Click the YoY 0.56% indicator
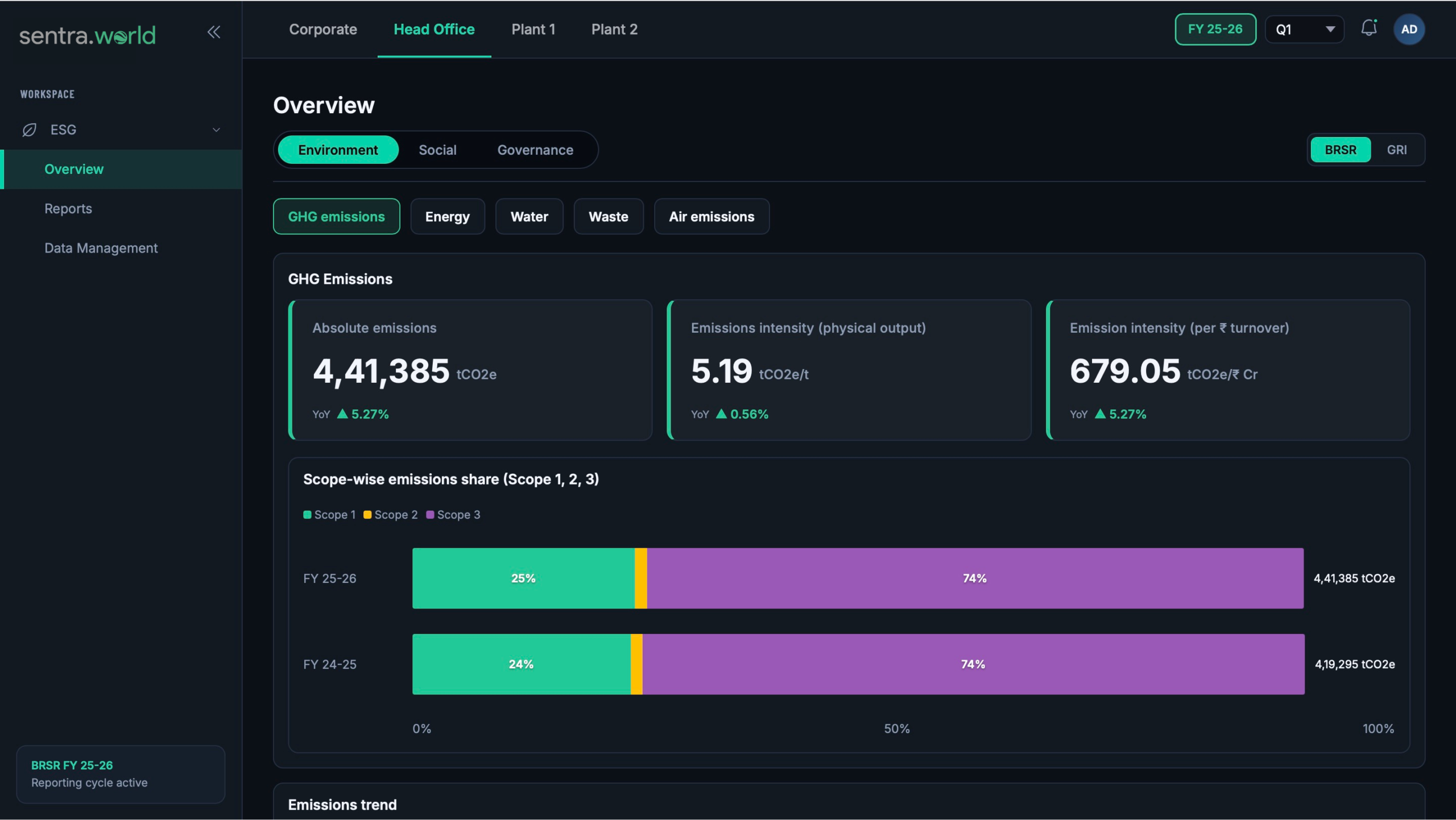1456x820 pixels. click(730, 414)
